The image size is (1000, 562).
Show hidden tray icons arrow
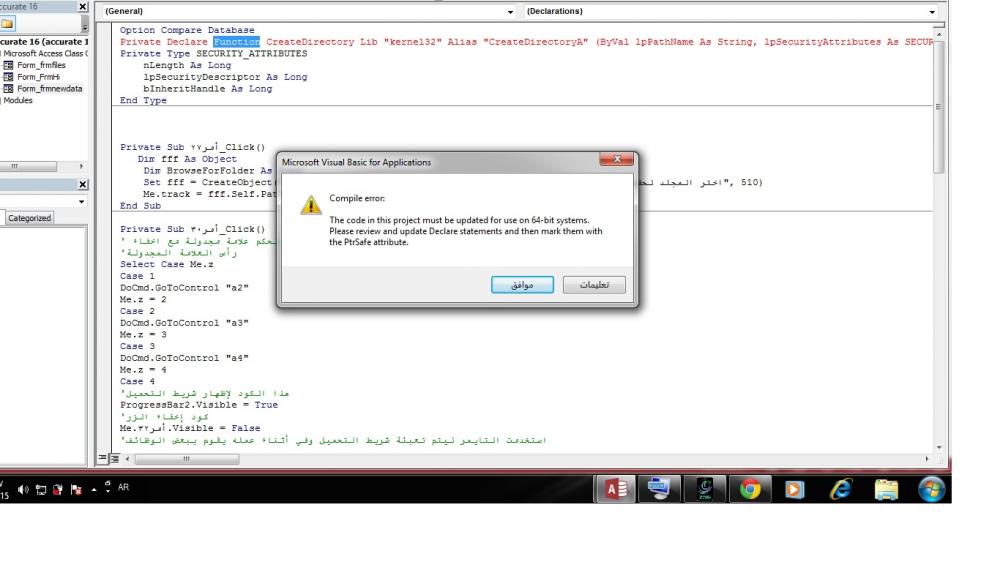click(x=94, y=490)
